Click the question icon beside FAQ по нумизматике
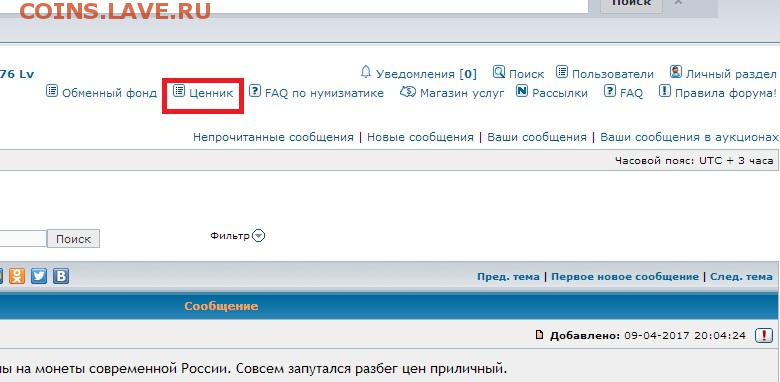This screenshot has height=382, width=780. pyautogui.click(x=255, y=91)
